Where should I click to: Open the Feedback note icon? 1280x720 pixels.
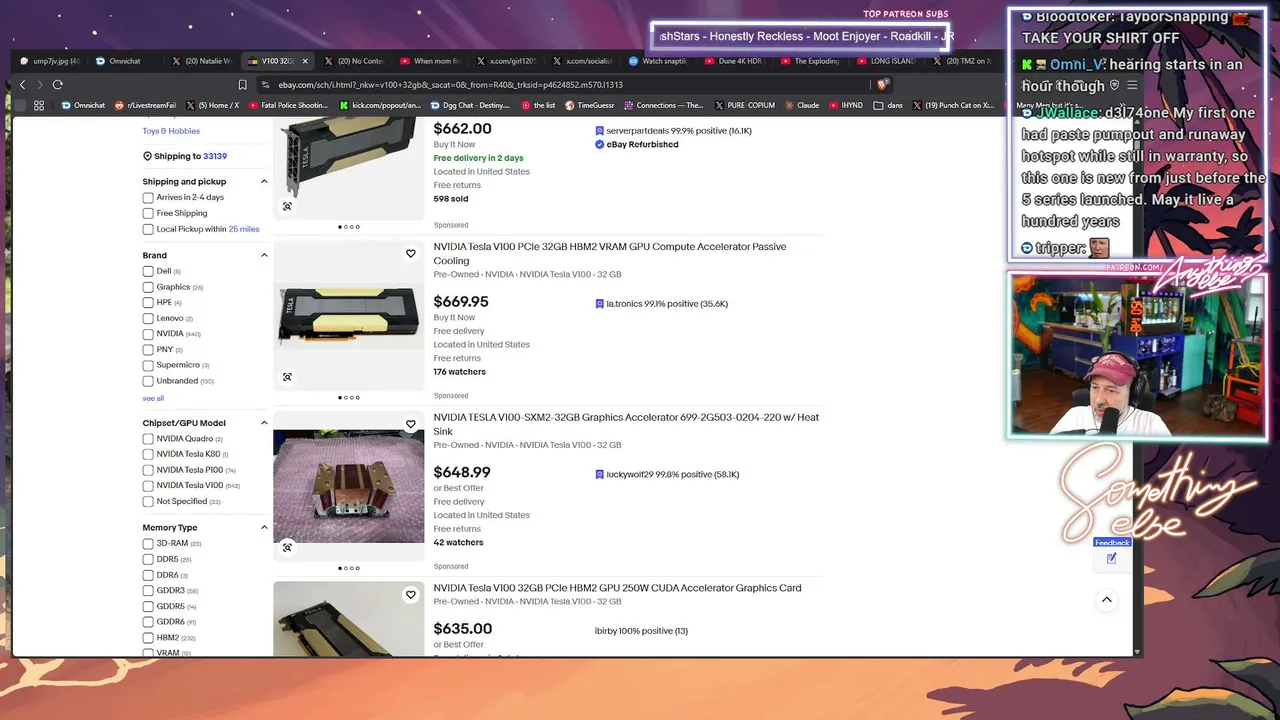(x=1111, y=559)
